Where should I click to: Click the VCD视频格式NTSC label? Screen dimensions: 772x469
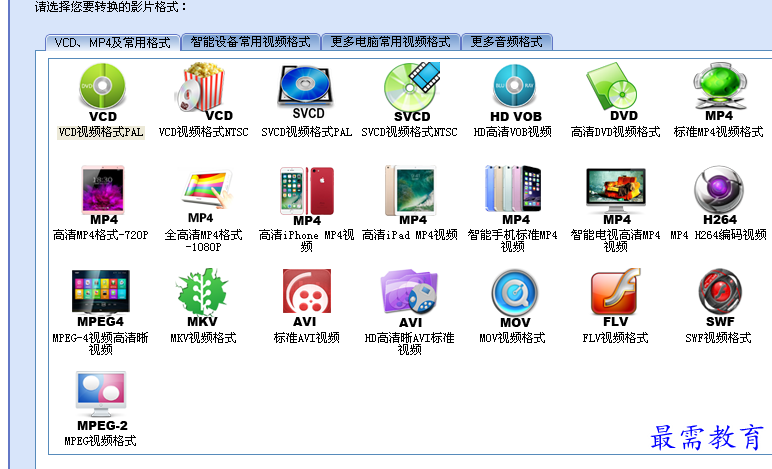tap(203, 132)
